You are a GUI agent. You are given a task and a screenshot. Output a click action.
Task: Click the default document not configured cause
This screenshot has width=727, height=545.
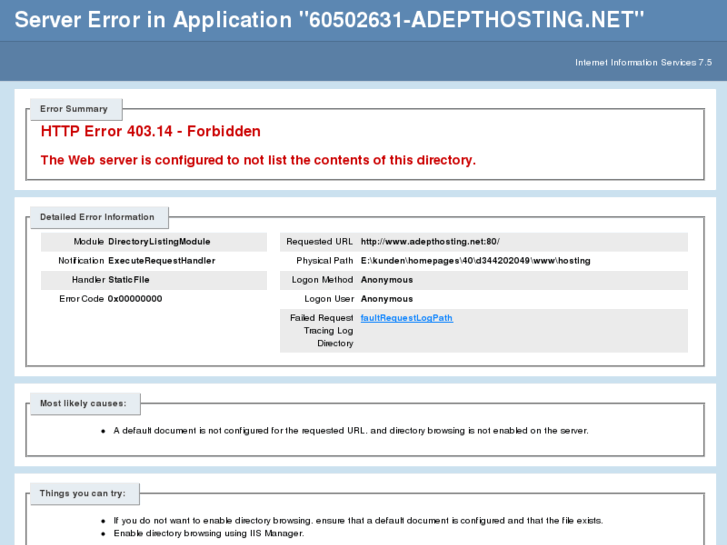[x=350, y=431]
